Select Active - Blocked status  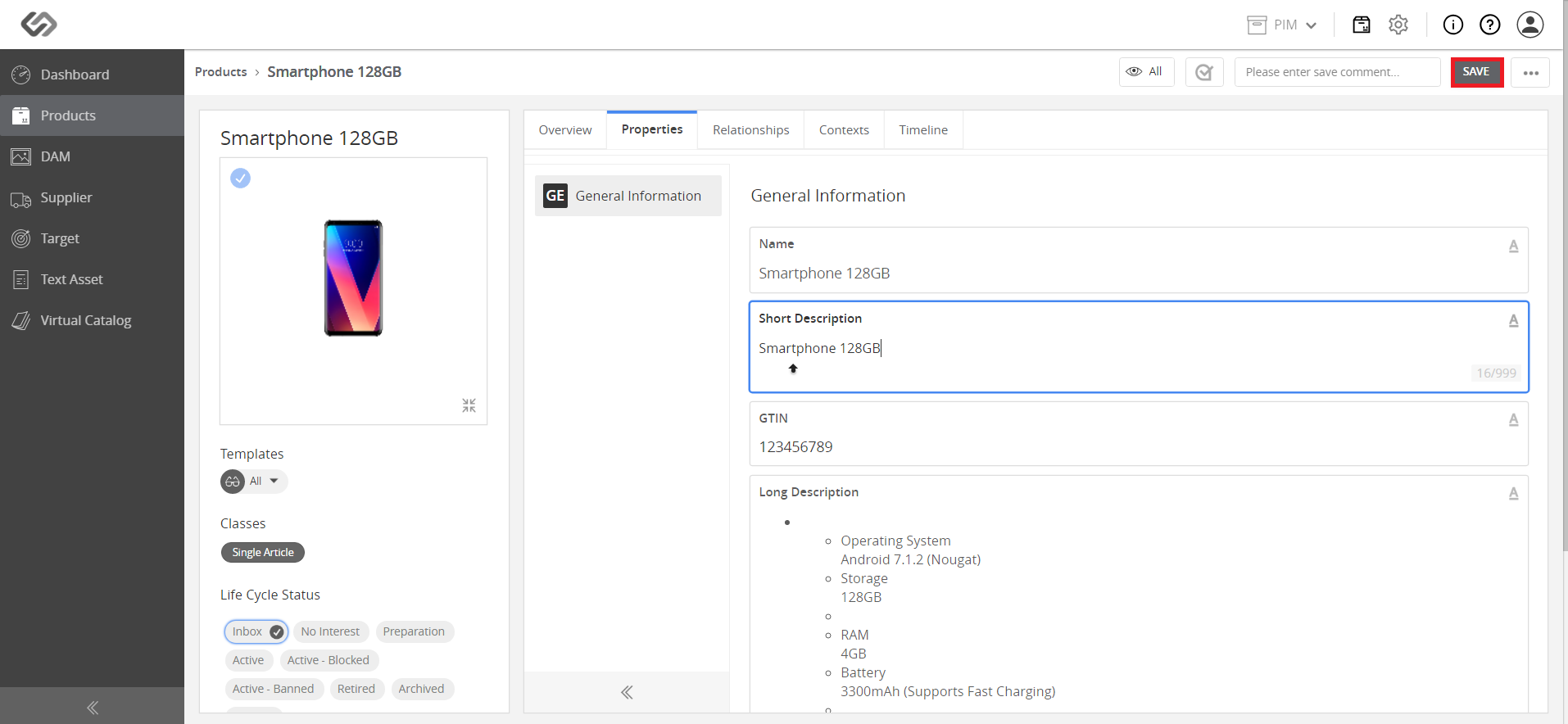click(329, 660)
